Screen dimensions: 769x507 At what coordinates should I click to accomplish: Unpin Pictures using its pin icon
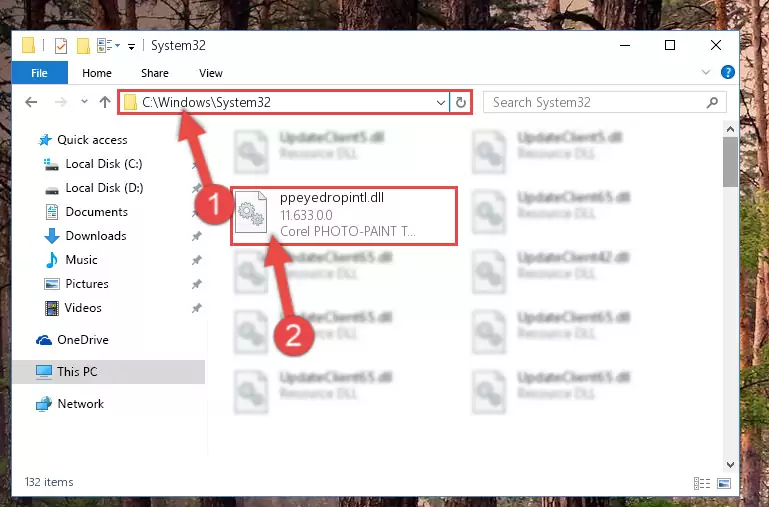click(x=197, y=284)
